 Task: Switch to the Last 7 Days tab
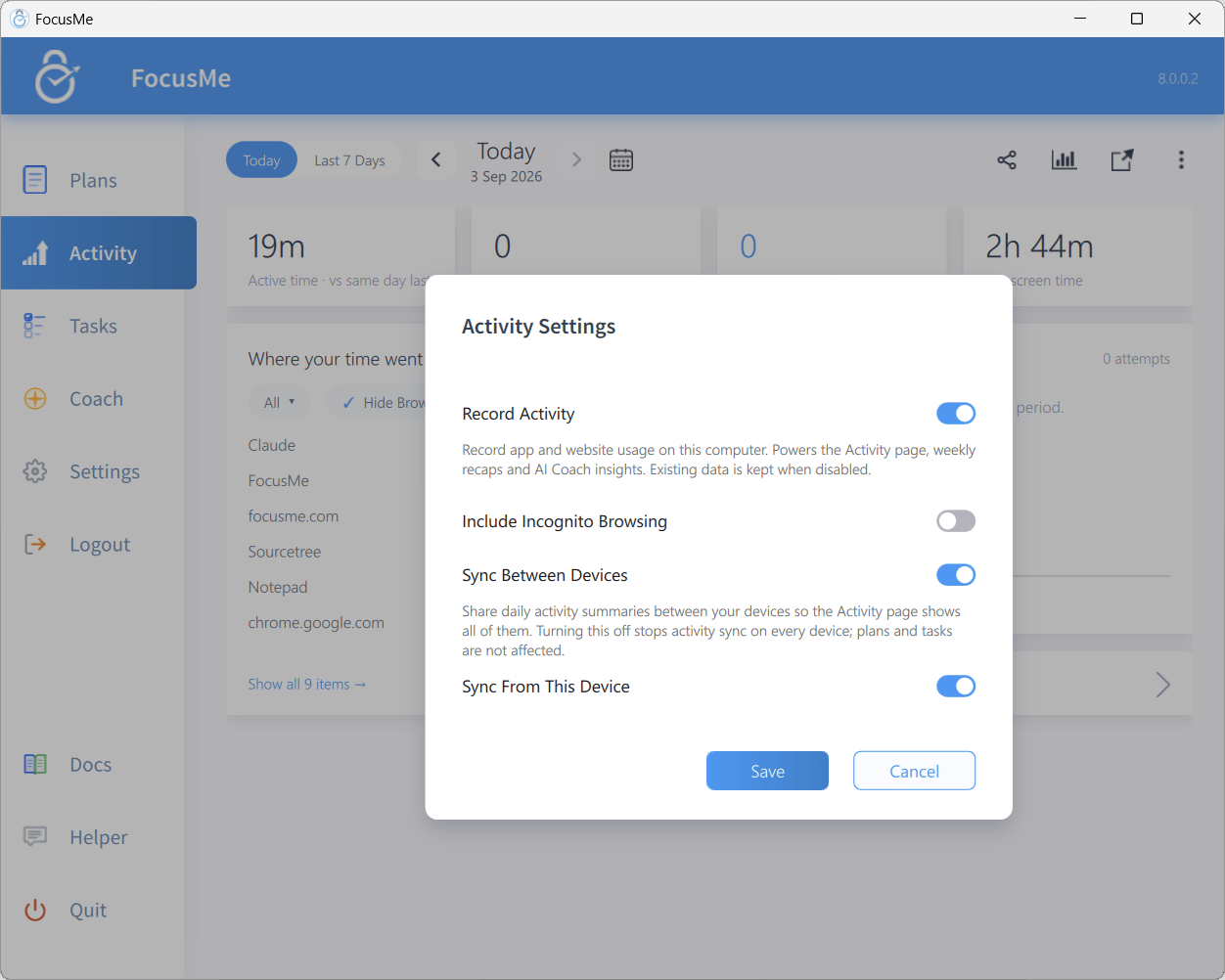click(x=349, y=160)
